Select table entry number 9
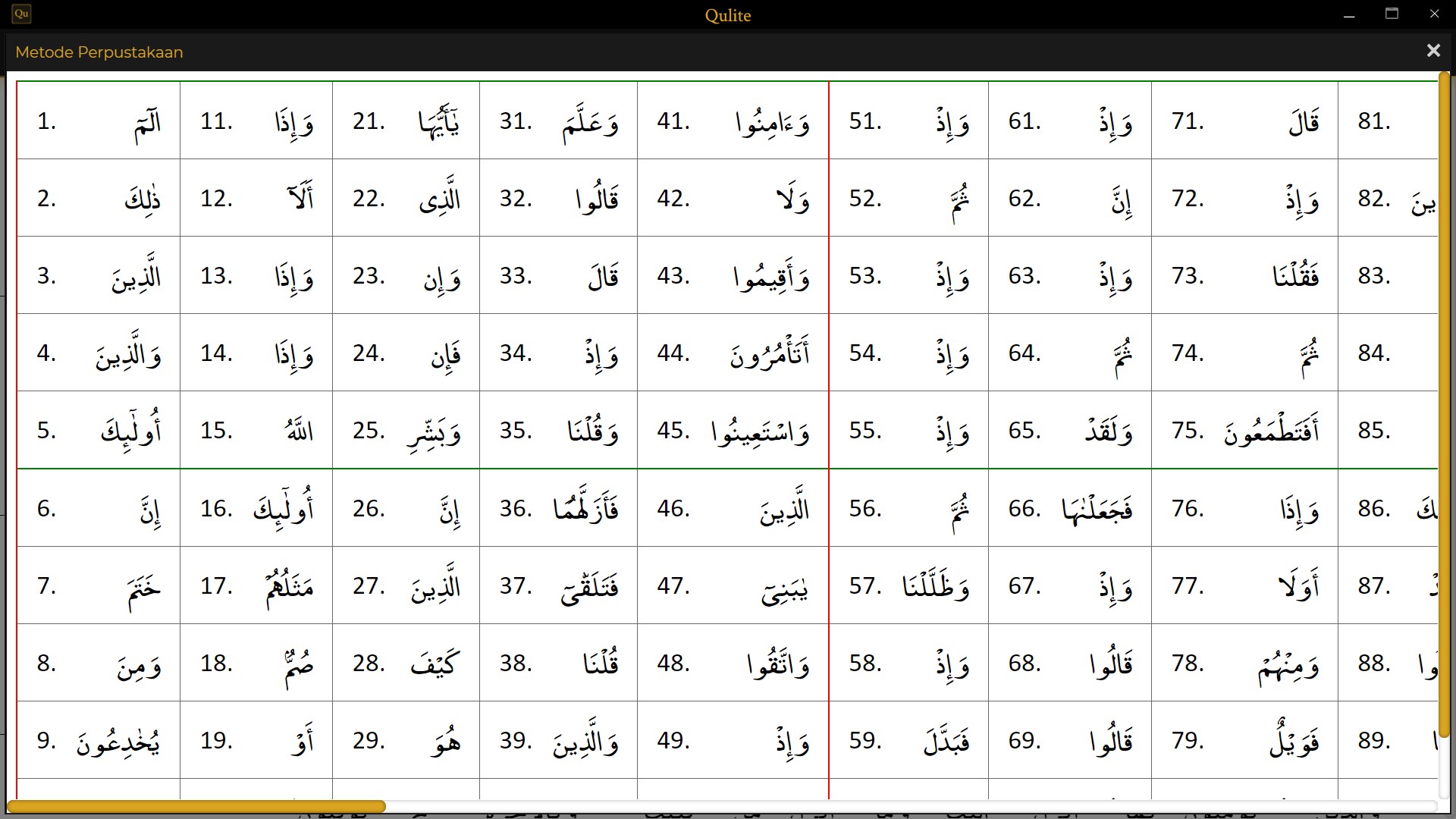This screenshot has height=819, width=1456. click(99, 741)
